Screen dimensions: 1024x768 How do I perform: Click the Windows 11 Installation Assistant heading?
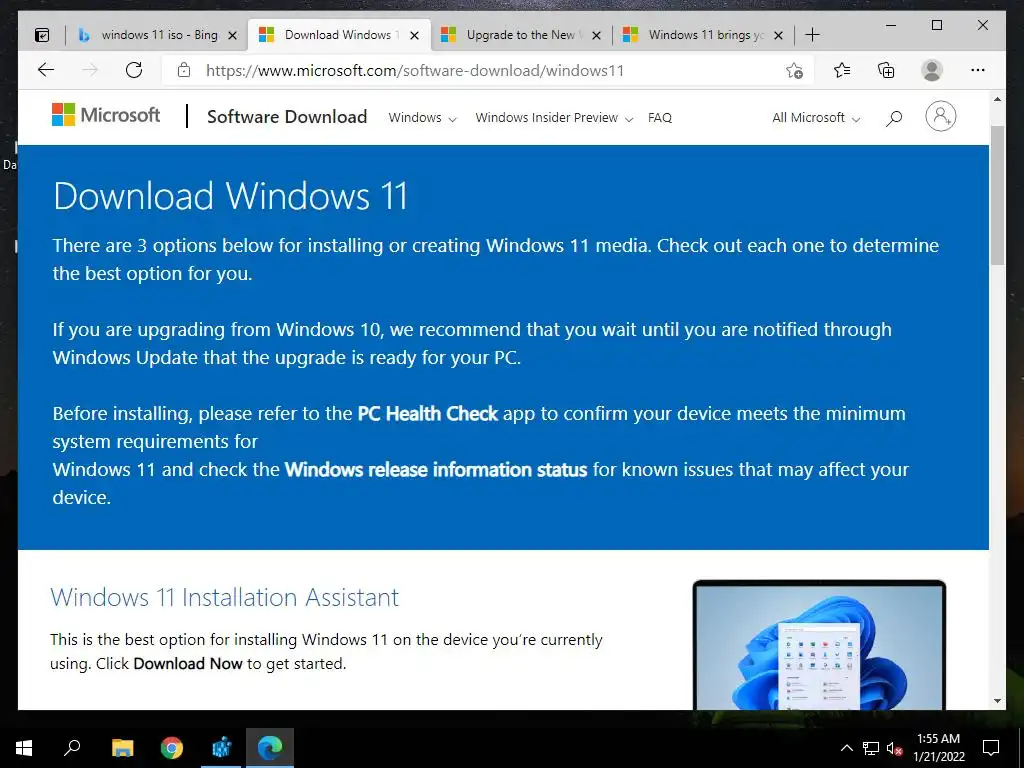coord(225,597)
